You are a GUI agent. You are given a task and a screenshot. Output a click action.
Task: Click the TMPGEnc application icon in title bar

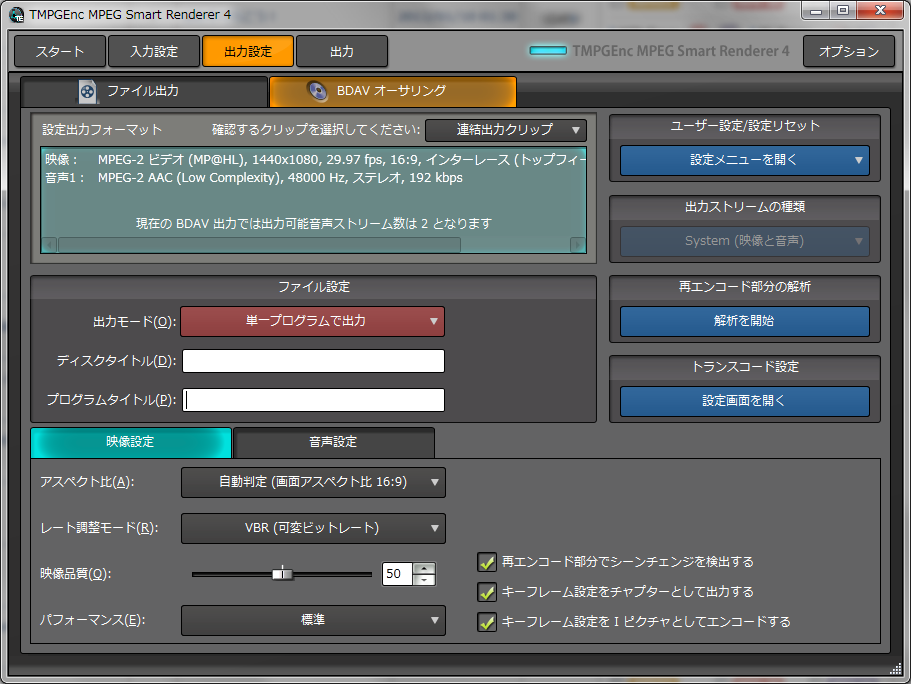click(x=17, y=15)
